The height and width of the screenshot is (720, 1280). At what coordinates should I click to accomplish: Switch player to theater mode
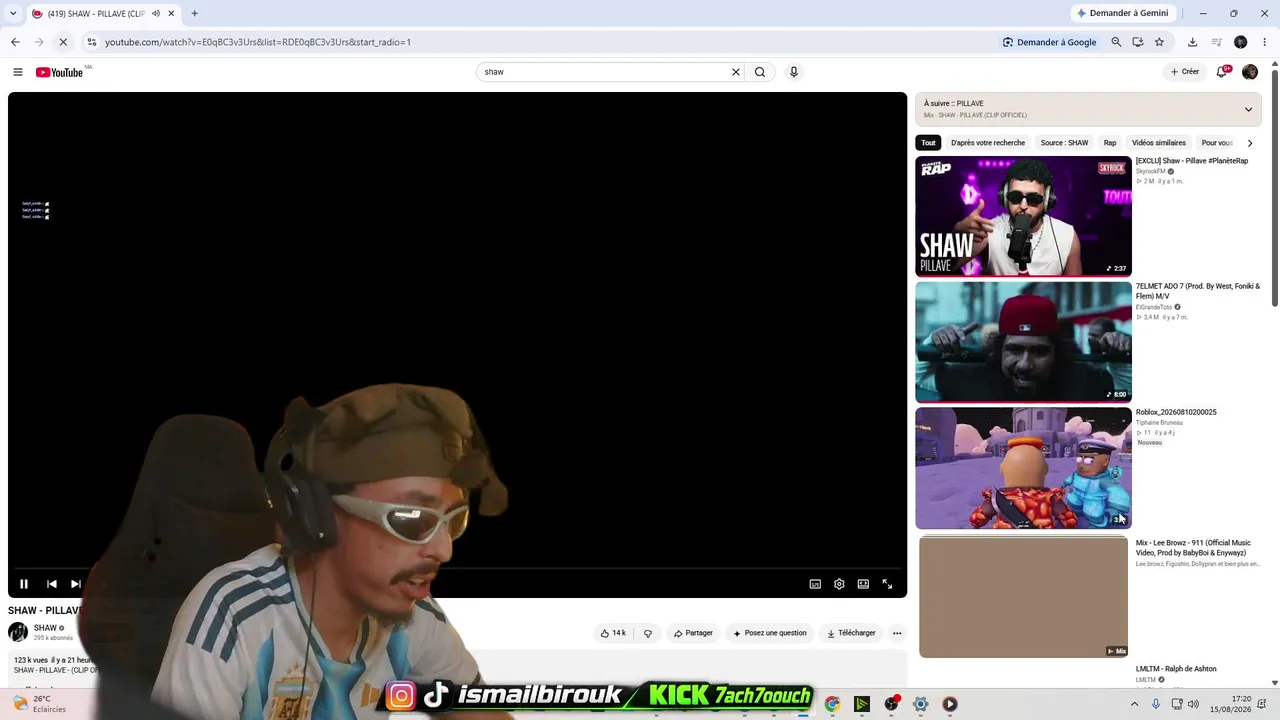[863, 584]
